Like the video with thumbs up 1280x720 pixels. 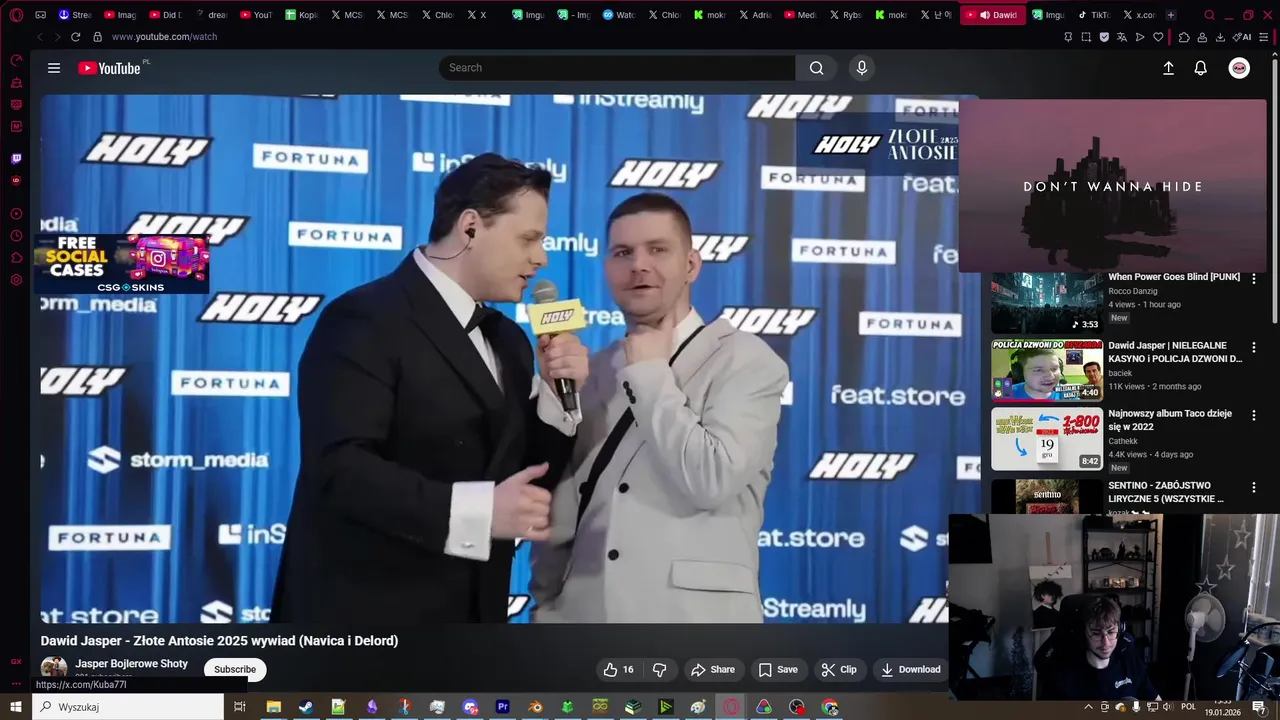[x=618, y=669]
